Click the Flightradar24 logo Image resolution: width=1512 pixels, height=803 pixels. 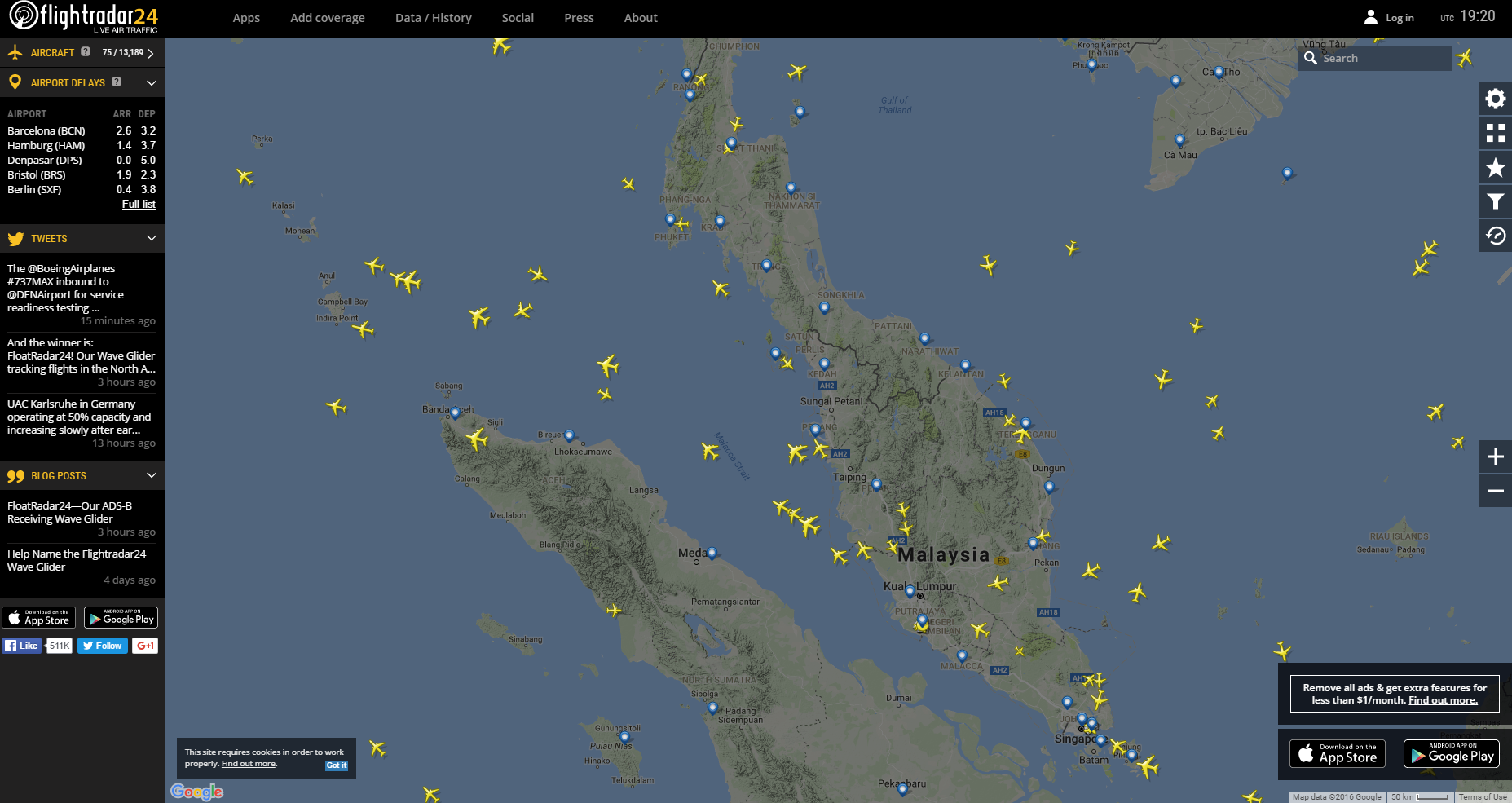[x=83, y=17]
